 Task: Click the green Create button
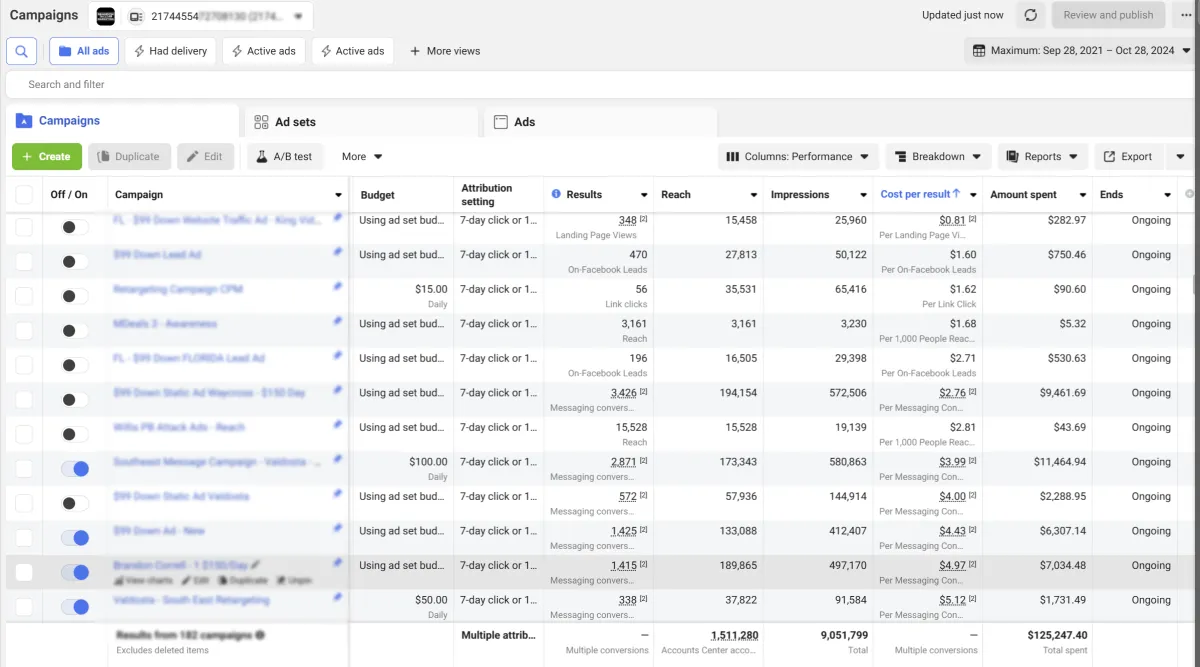coord(46,157)
